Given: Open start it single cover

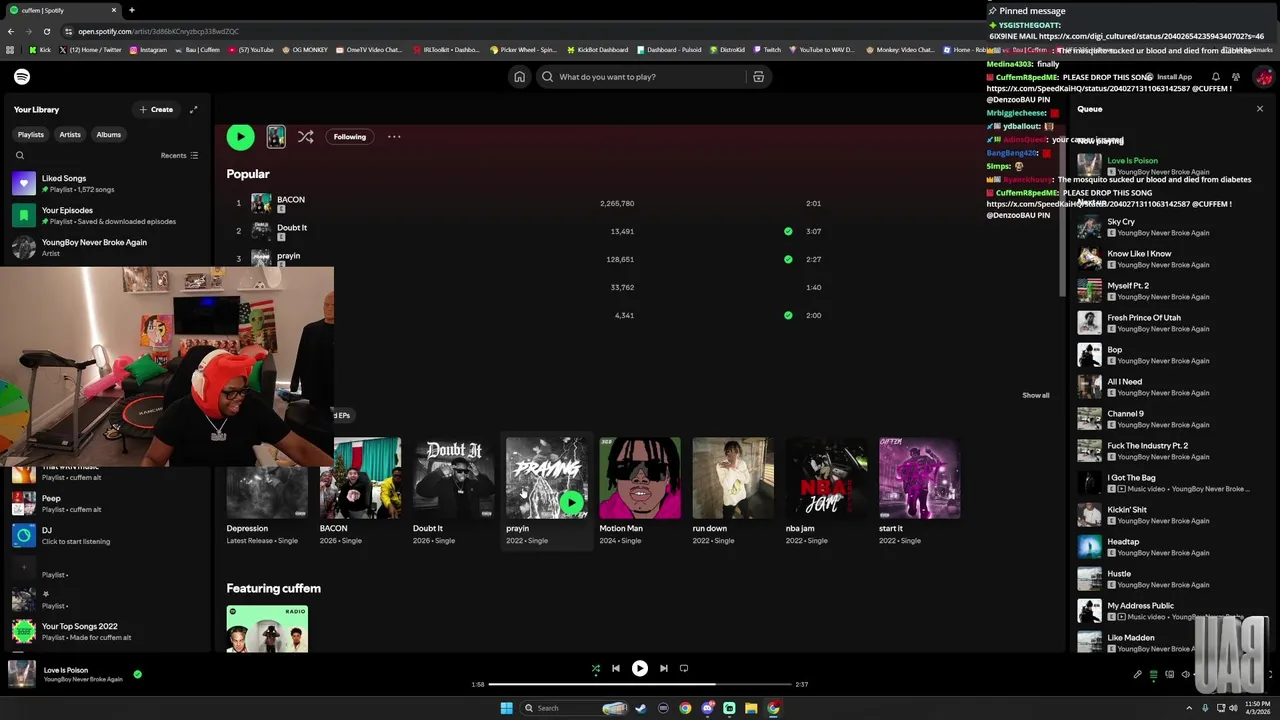Looking at the screenshot, I should [x=920, y=478].
